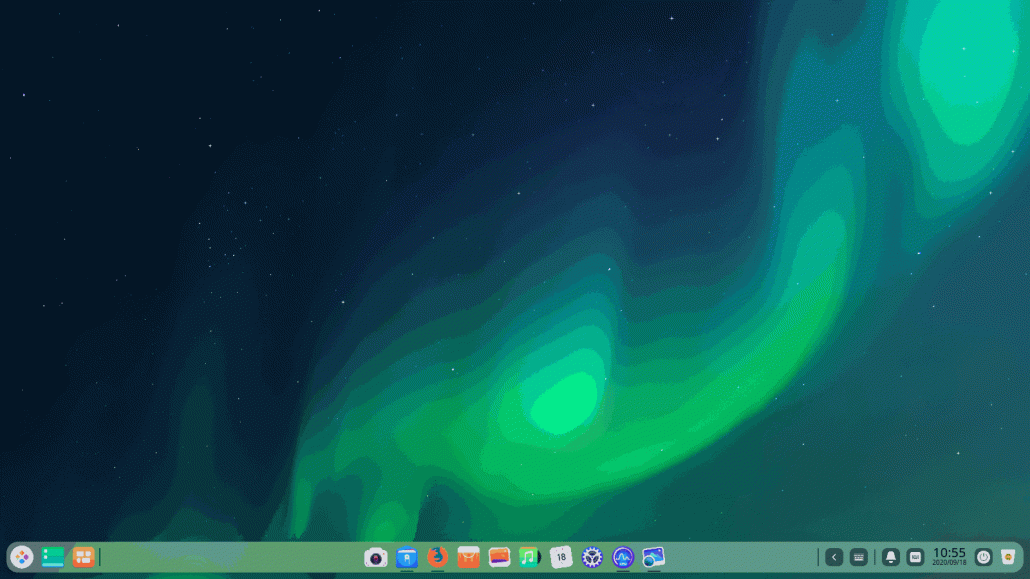
Task: Open the orange widgets panel icon
Action: 83,557
